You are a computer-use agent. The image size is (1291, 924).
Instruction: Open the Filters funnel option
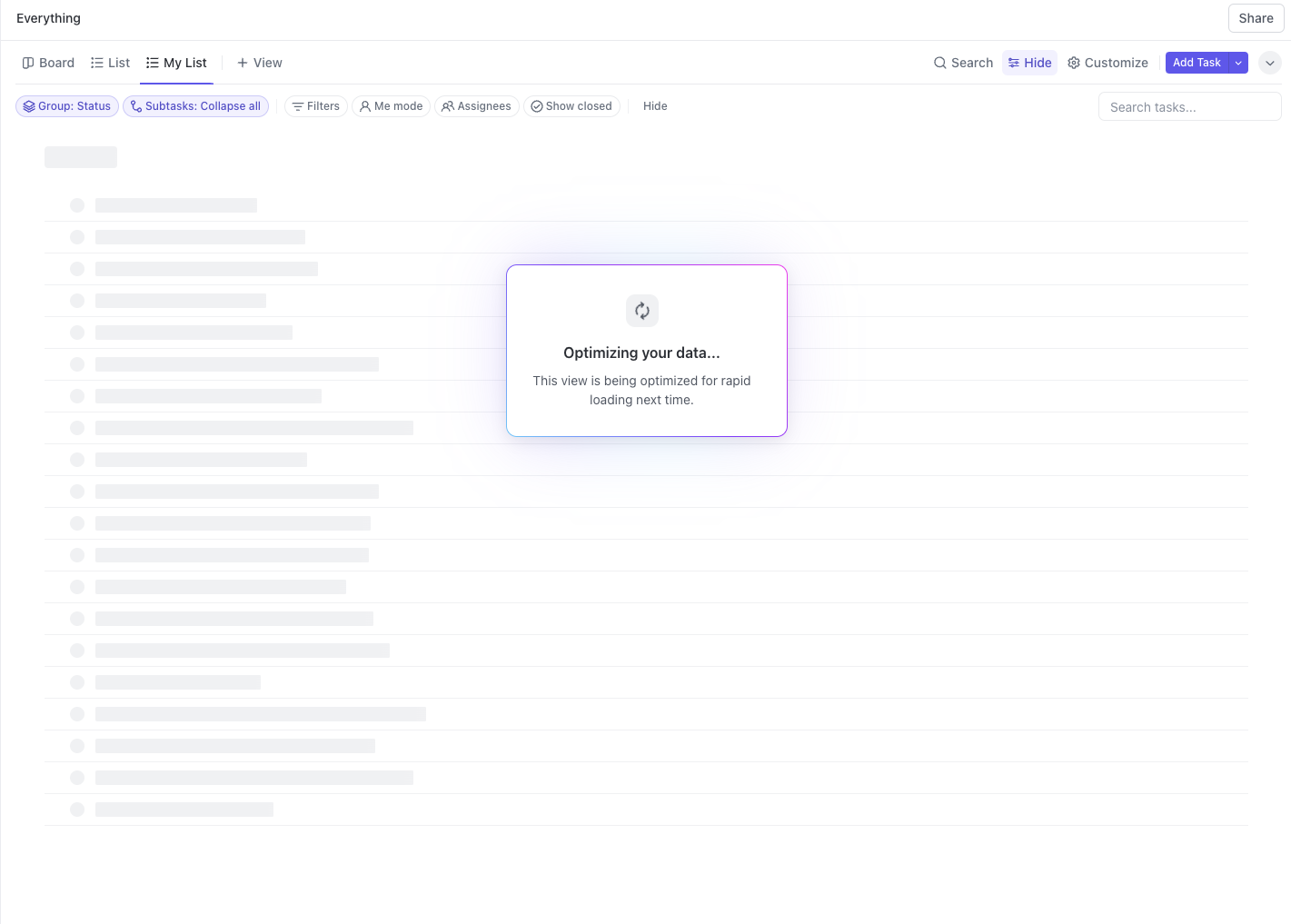point(316,106)
